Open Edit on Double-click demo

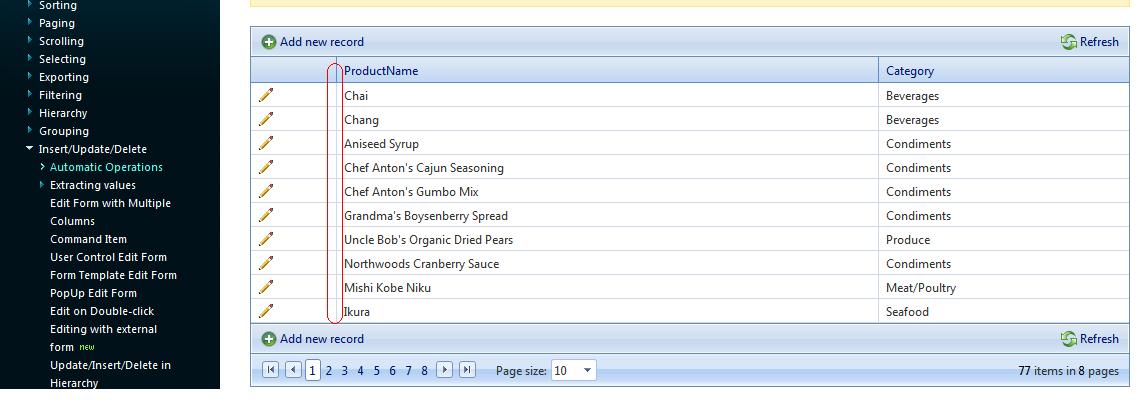point(102,311)
